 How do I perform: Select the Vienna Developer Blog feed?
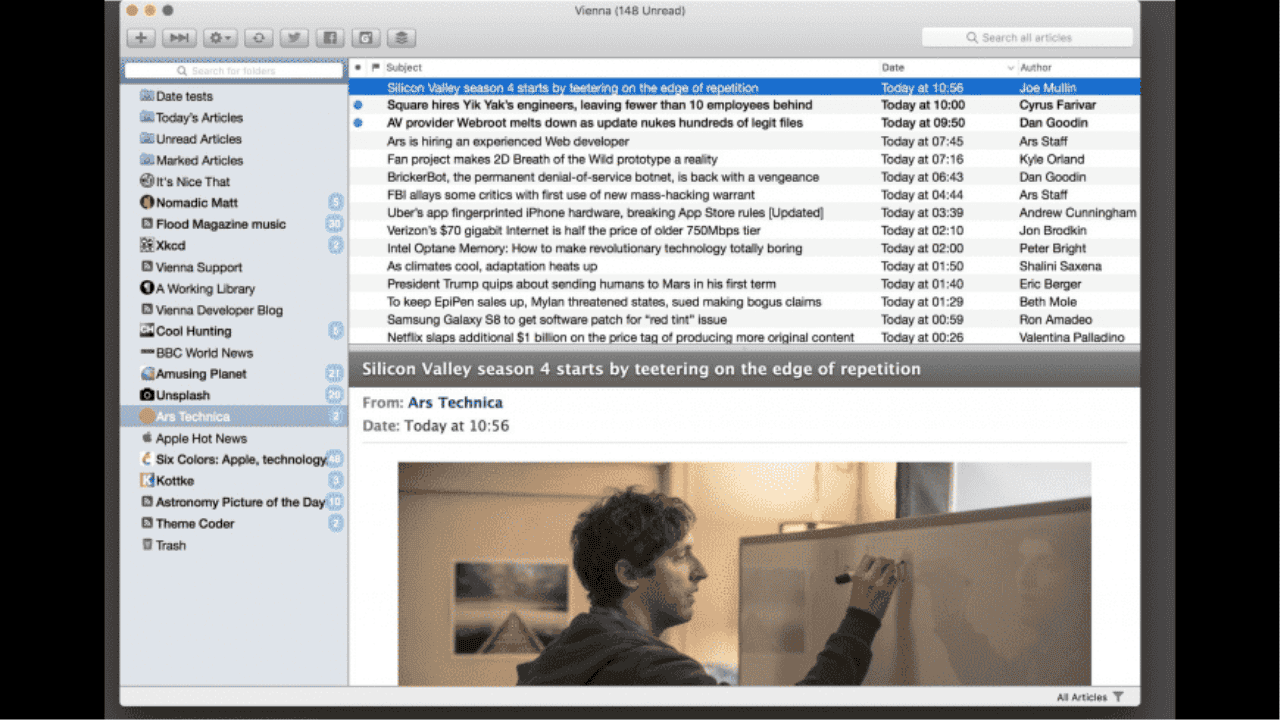pos(234,310)
